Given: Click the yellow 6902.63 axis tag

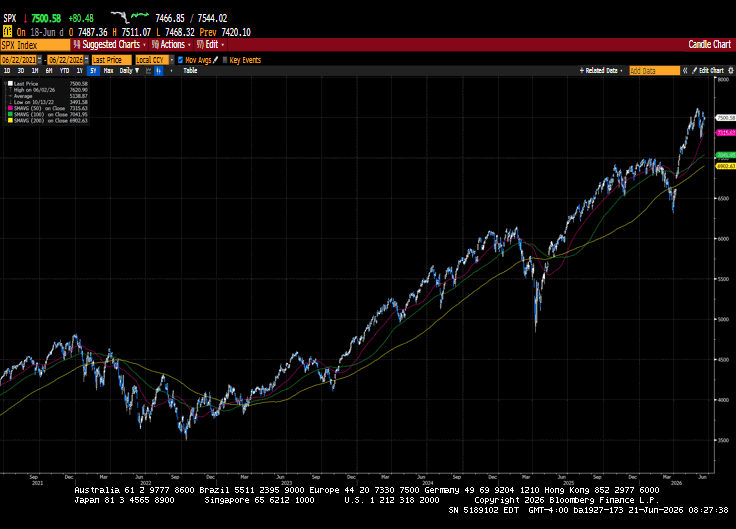Looking at the screenshot, I should click(726, 166).
